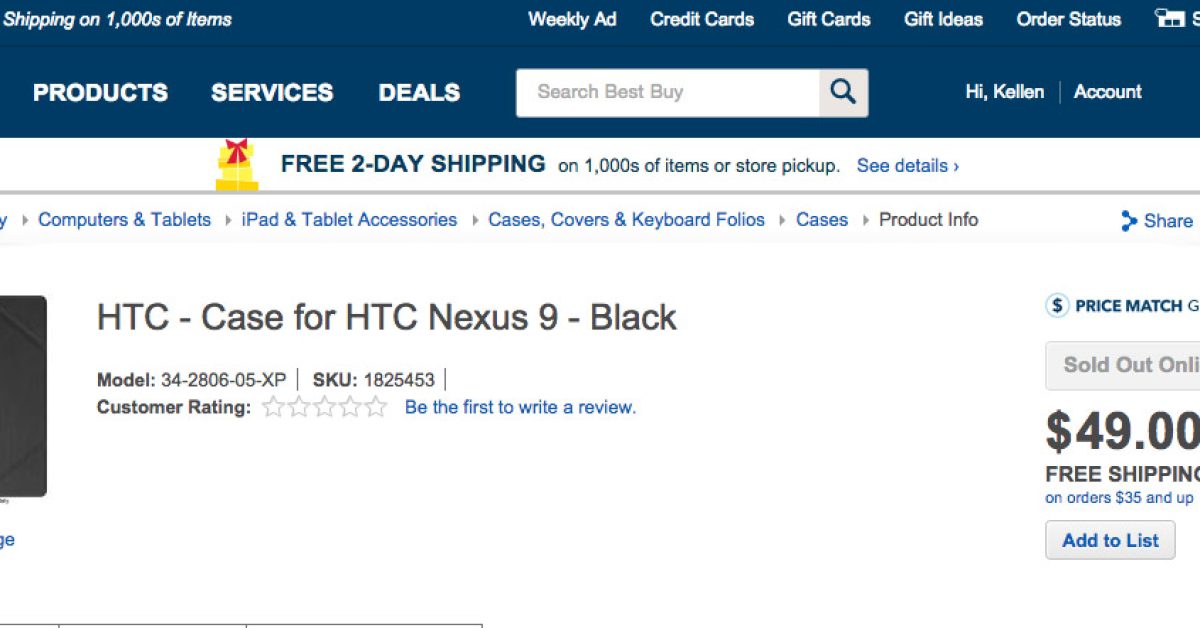Navigate to Computers & Tablets breadcrumb
The width and height of the screenshot is (1200, 628).
point(124,220)
